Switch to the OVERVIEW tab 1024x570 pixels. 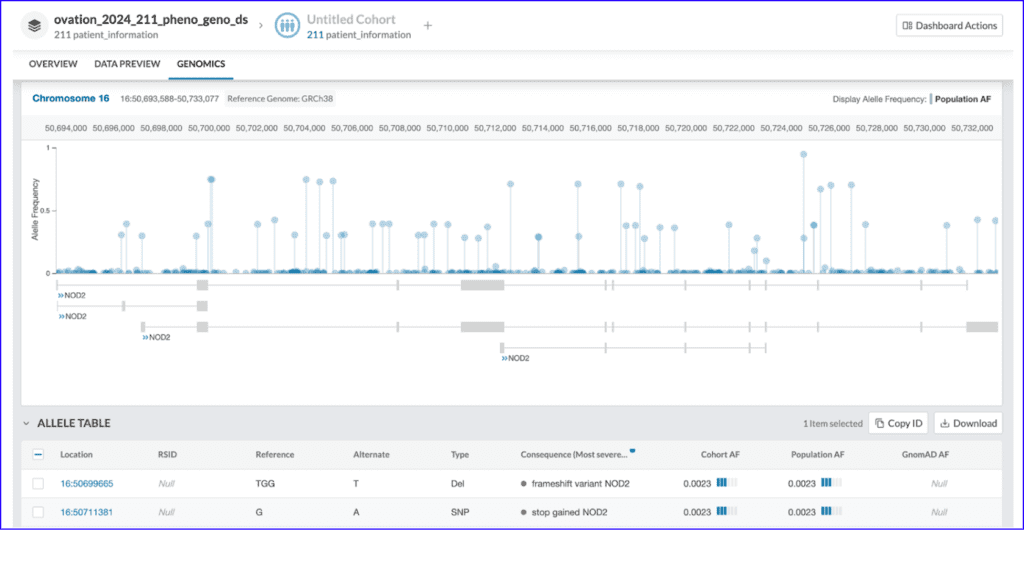pos(53,64)
